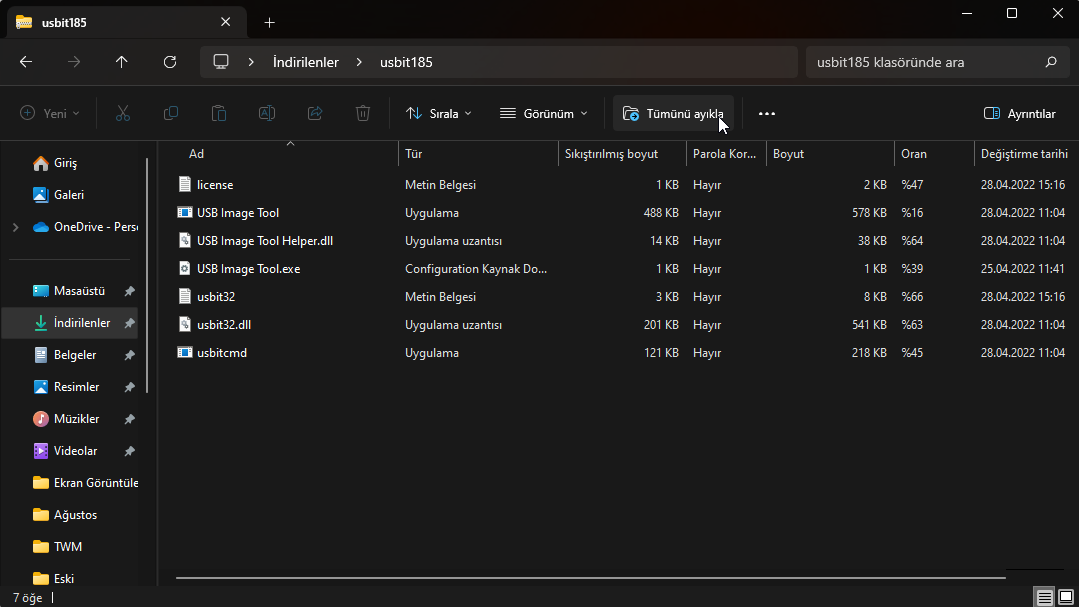Go up one folder level

122,62
